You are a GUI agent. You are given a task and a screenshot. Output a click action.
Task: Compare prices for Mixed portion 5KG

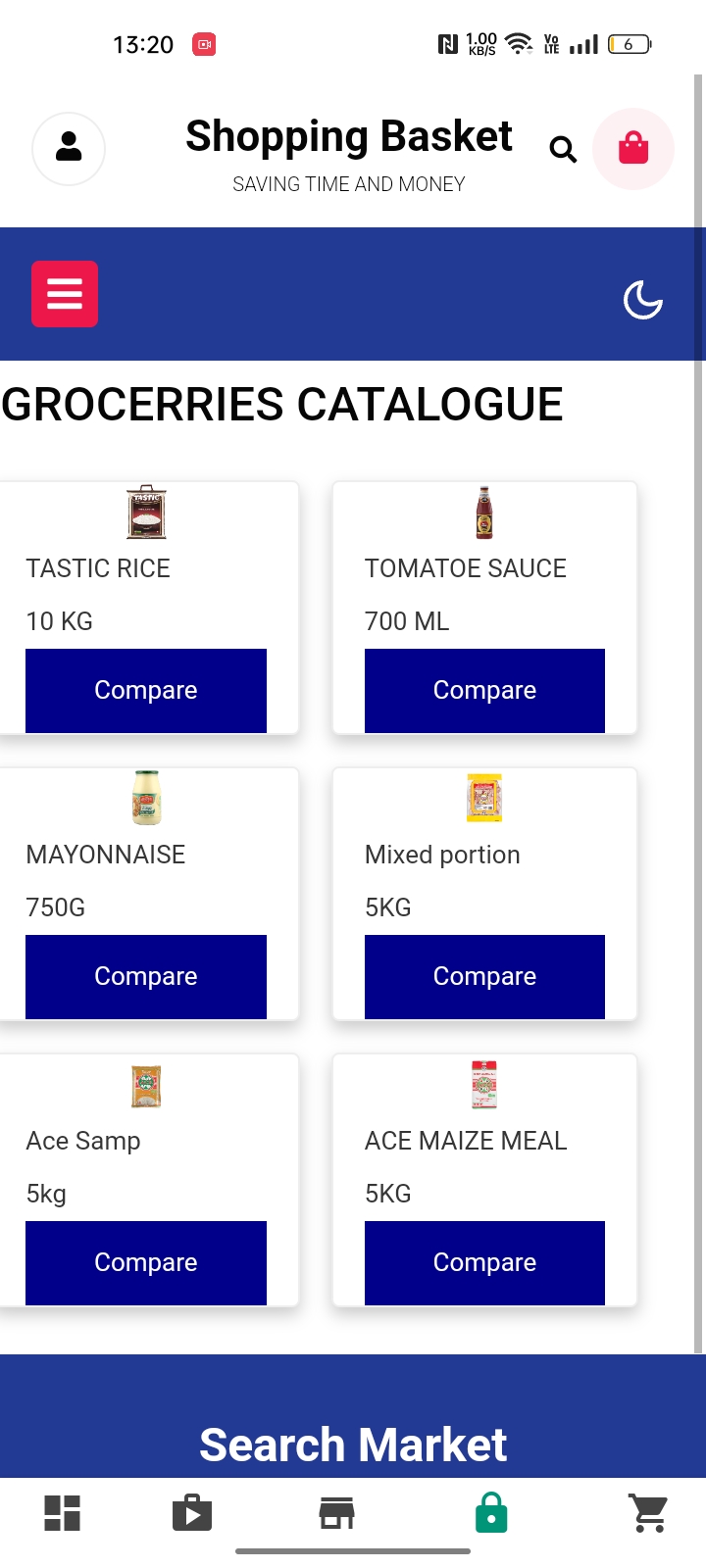484,977
